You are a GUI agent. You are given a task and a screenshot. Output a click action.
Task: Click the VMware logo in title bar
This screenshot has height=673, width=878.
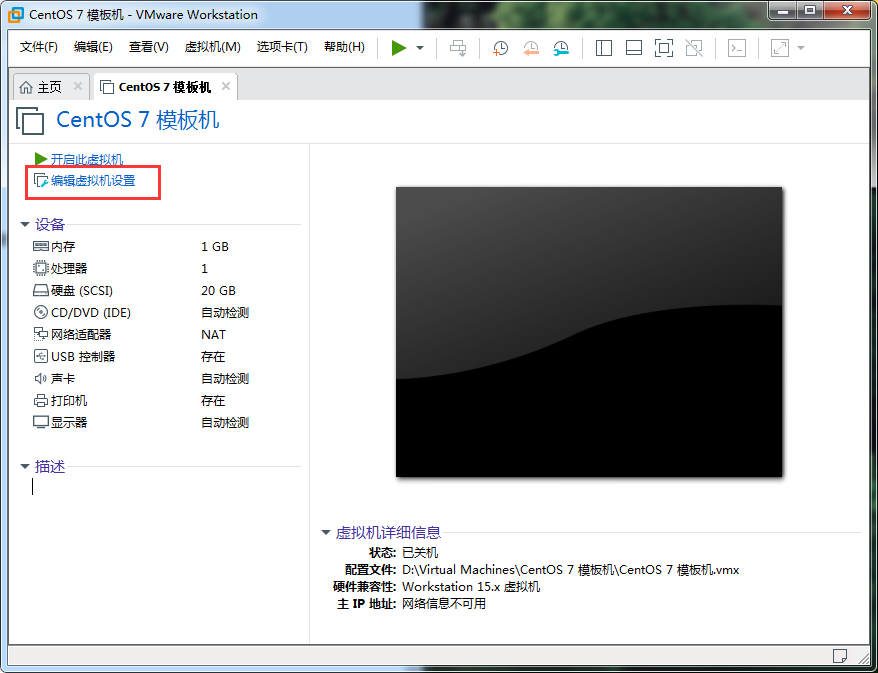(16, 14)
